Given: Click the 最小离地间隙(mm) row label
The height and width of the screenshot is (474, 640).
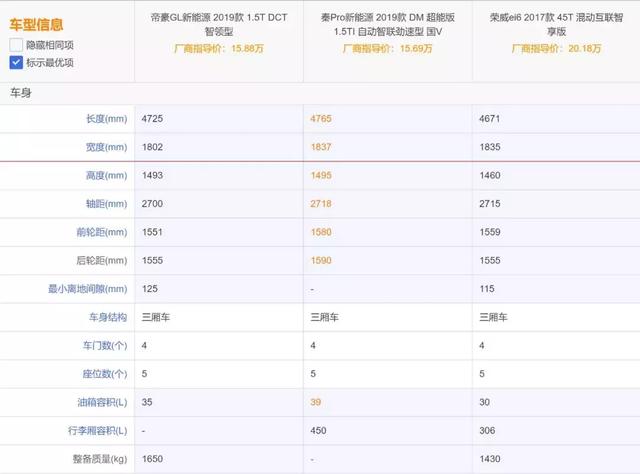Looking at the screenshot, I should 88,289.
